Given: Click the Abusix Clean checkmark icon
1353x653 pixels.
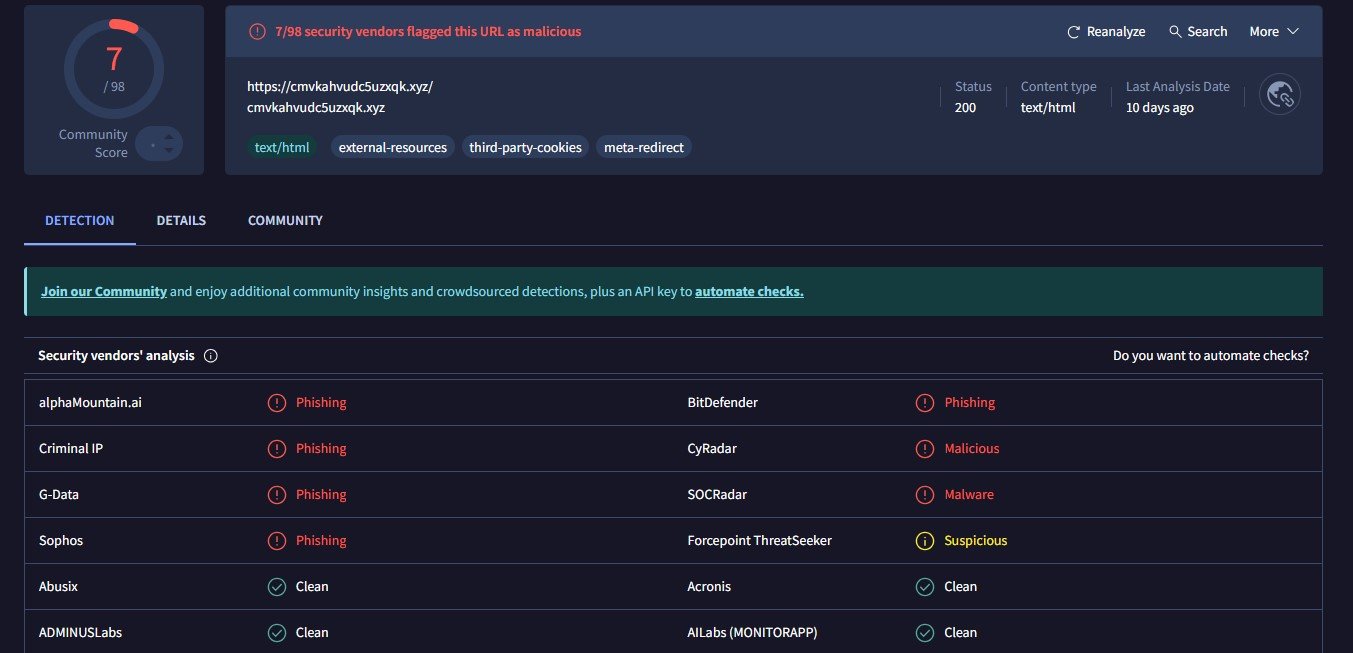Looking at the screenshot, I should 277,587.
